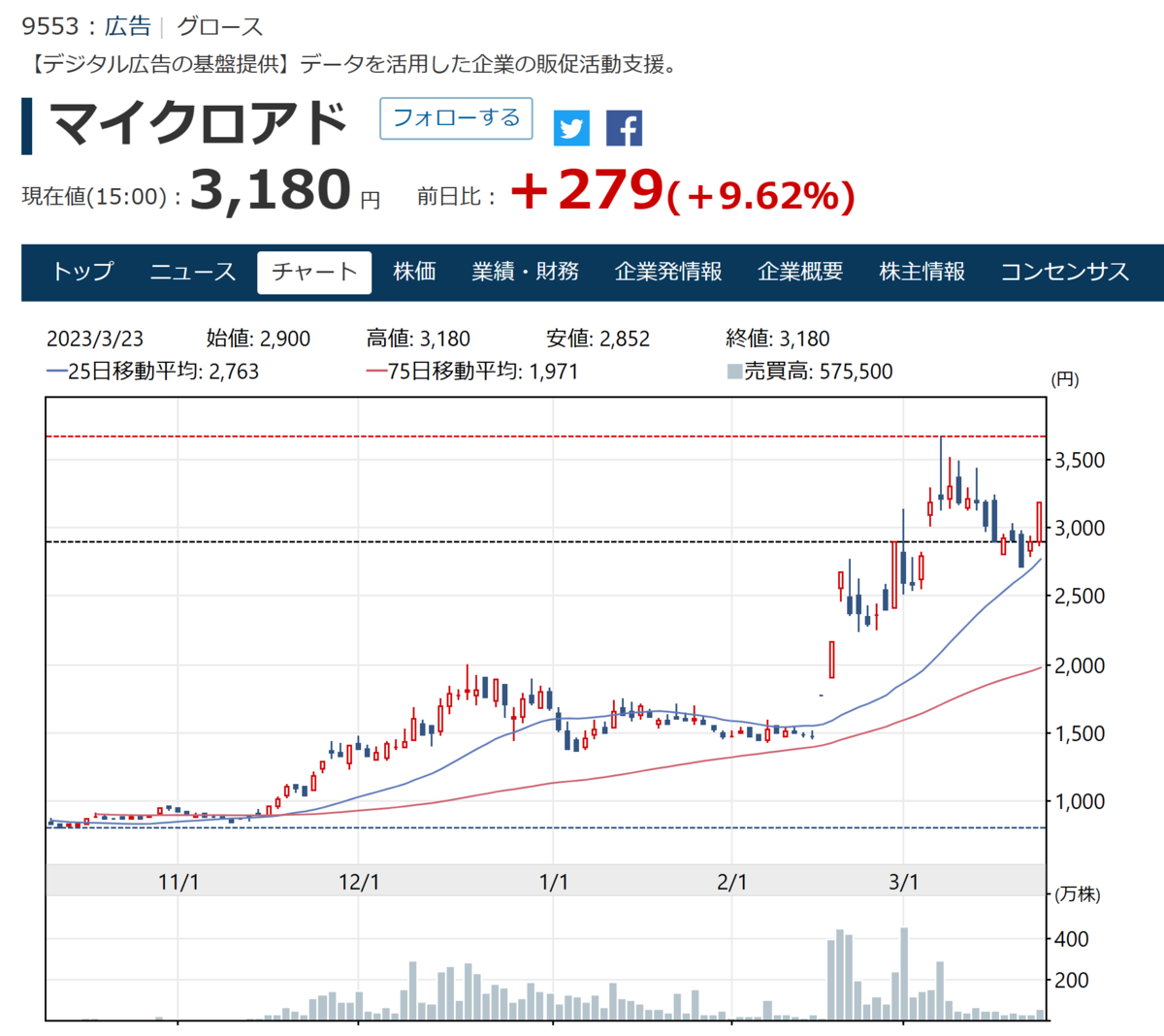Viewport: 1164px width, 1036px height.
Task: Click the 200 volume axis label
Action: pyautogui.click(x=1072, y=980)
